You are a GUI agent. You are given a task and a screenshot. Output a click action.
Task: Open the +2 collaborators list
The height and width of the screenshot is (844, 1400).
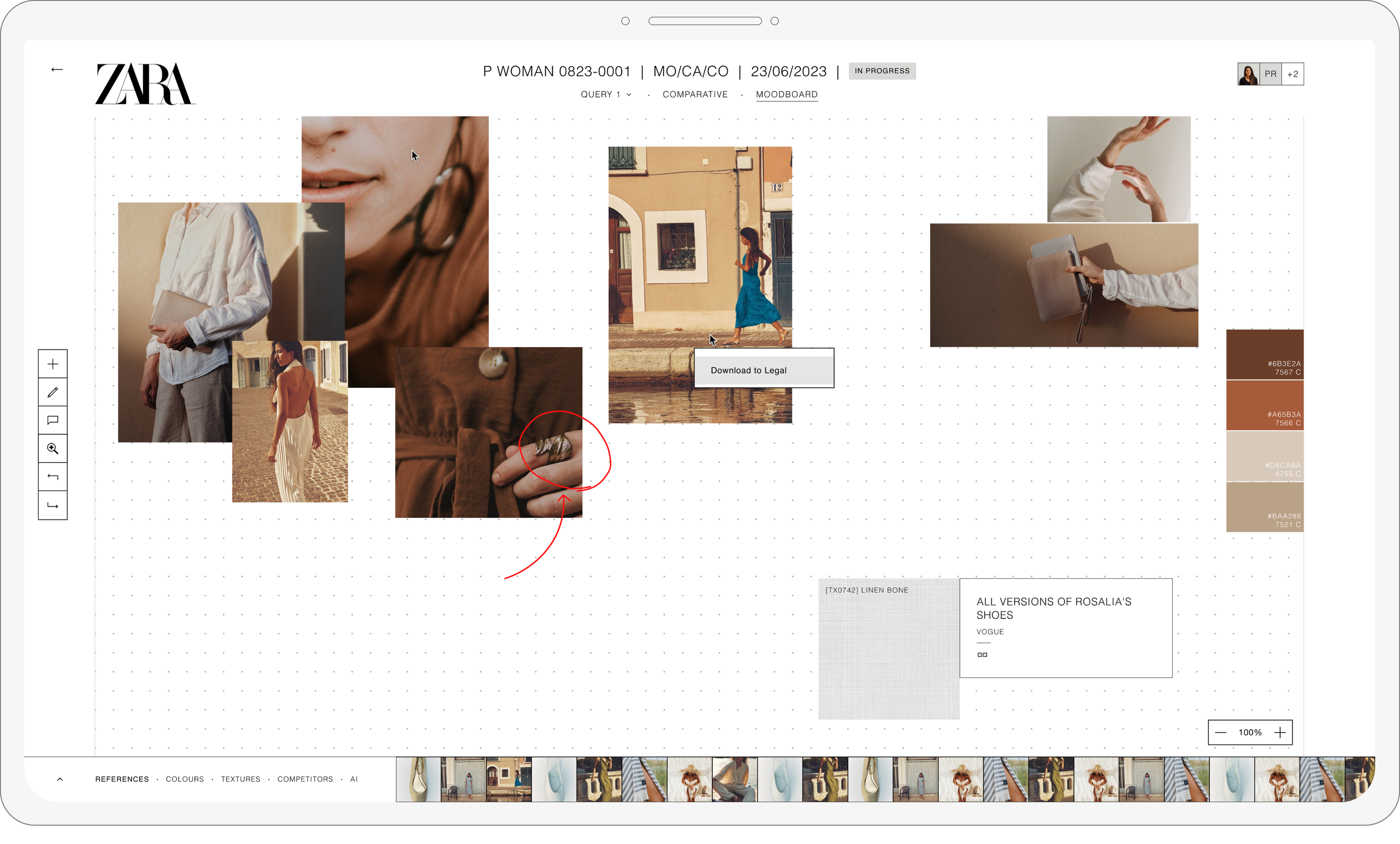point(1292,74)
